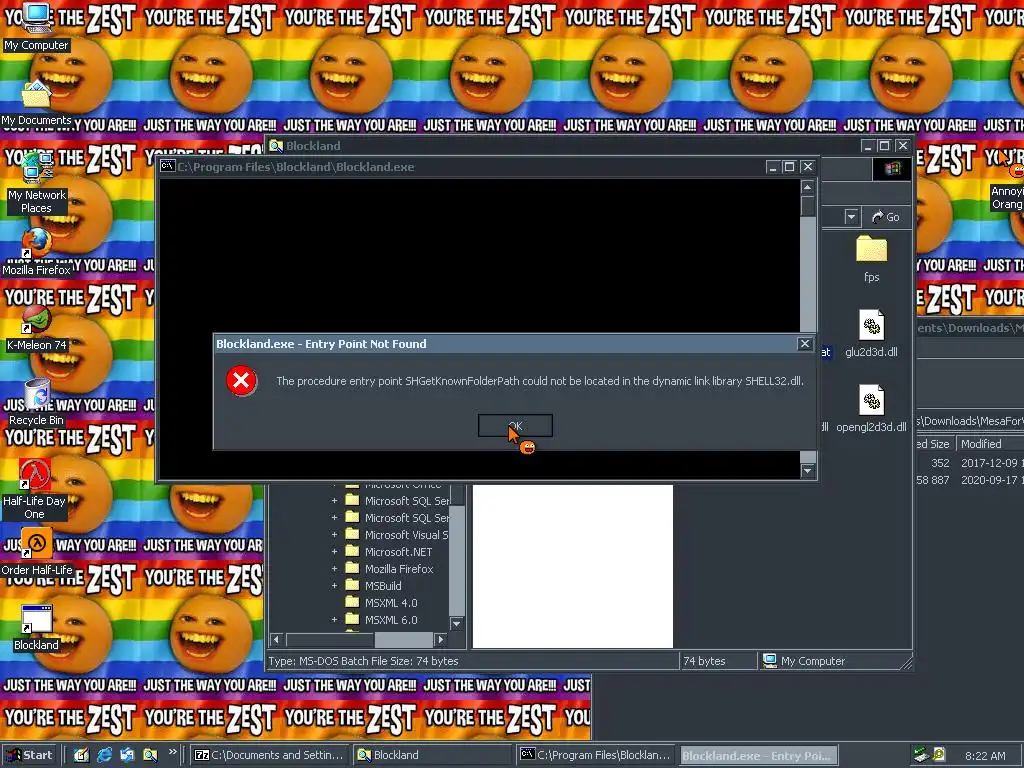The width and height of the screenshot is (1024, 768).
Task: Click the Modified column header in 7-Zip
Action: pos(990,443)
